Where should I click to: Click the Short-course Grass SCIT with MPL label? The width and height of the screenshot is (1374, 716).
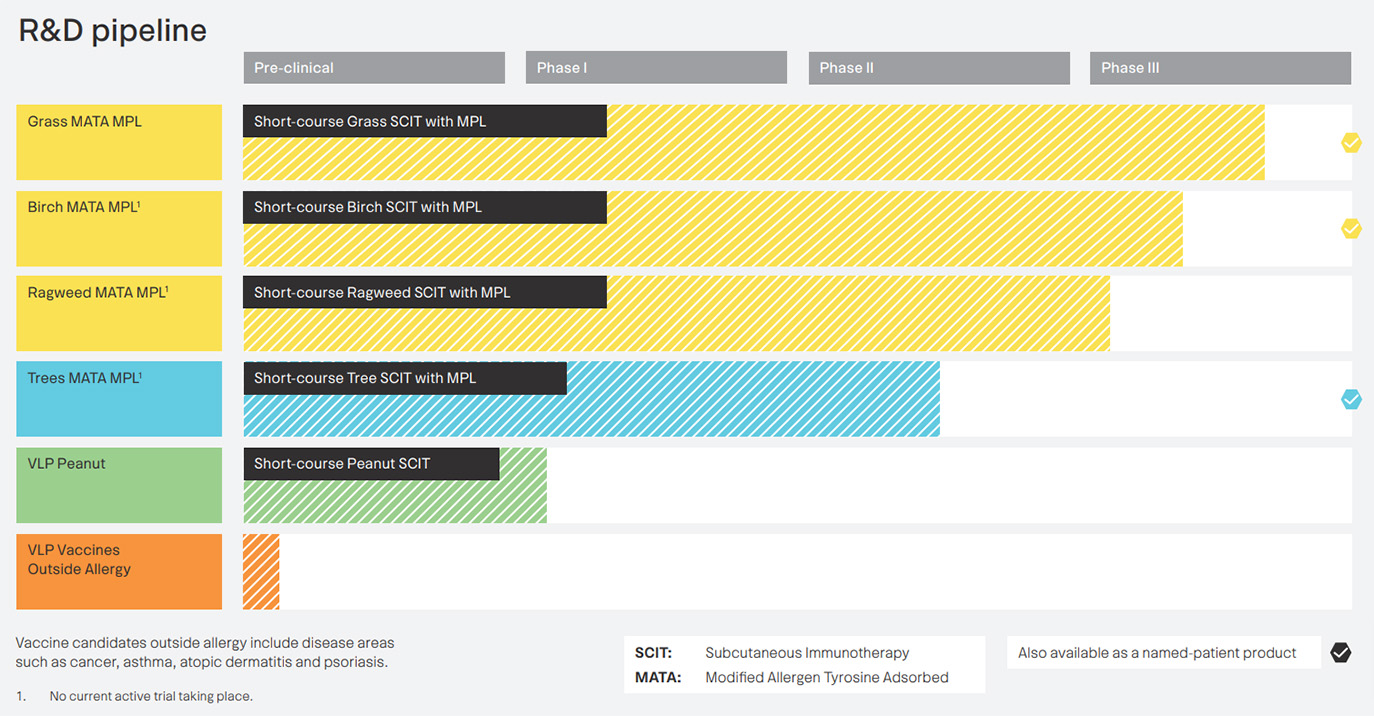424,121
